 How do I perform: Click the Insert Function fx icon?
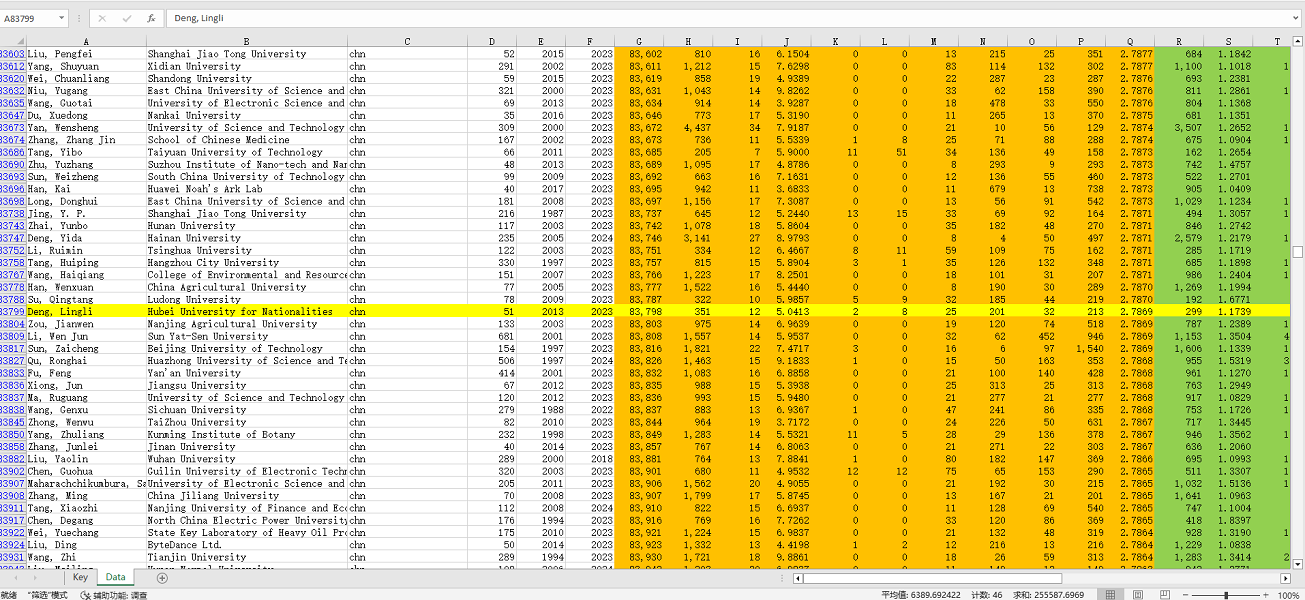(151, 18)
